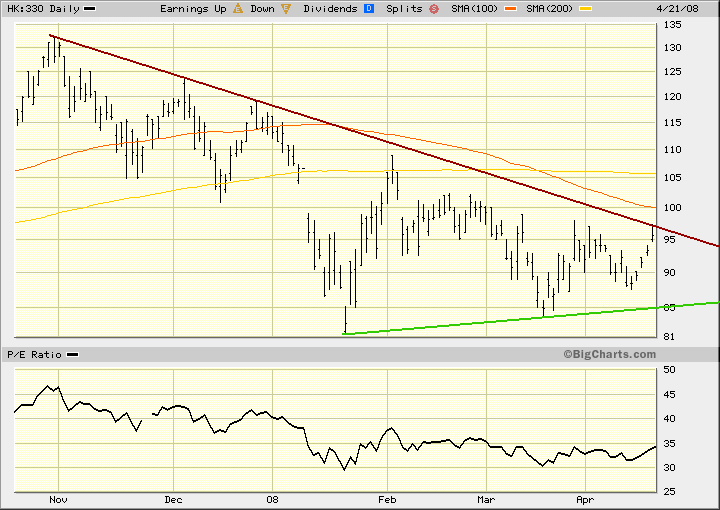Click the 35 P/E axis label

coord(669,443)
